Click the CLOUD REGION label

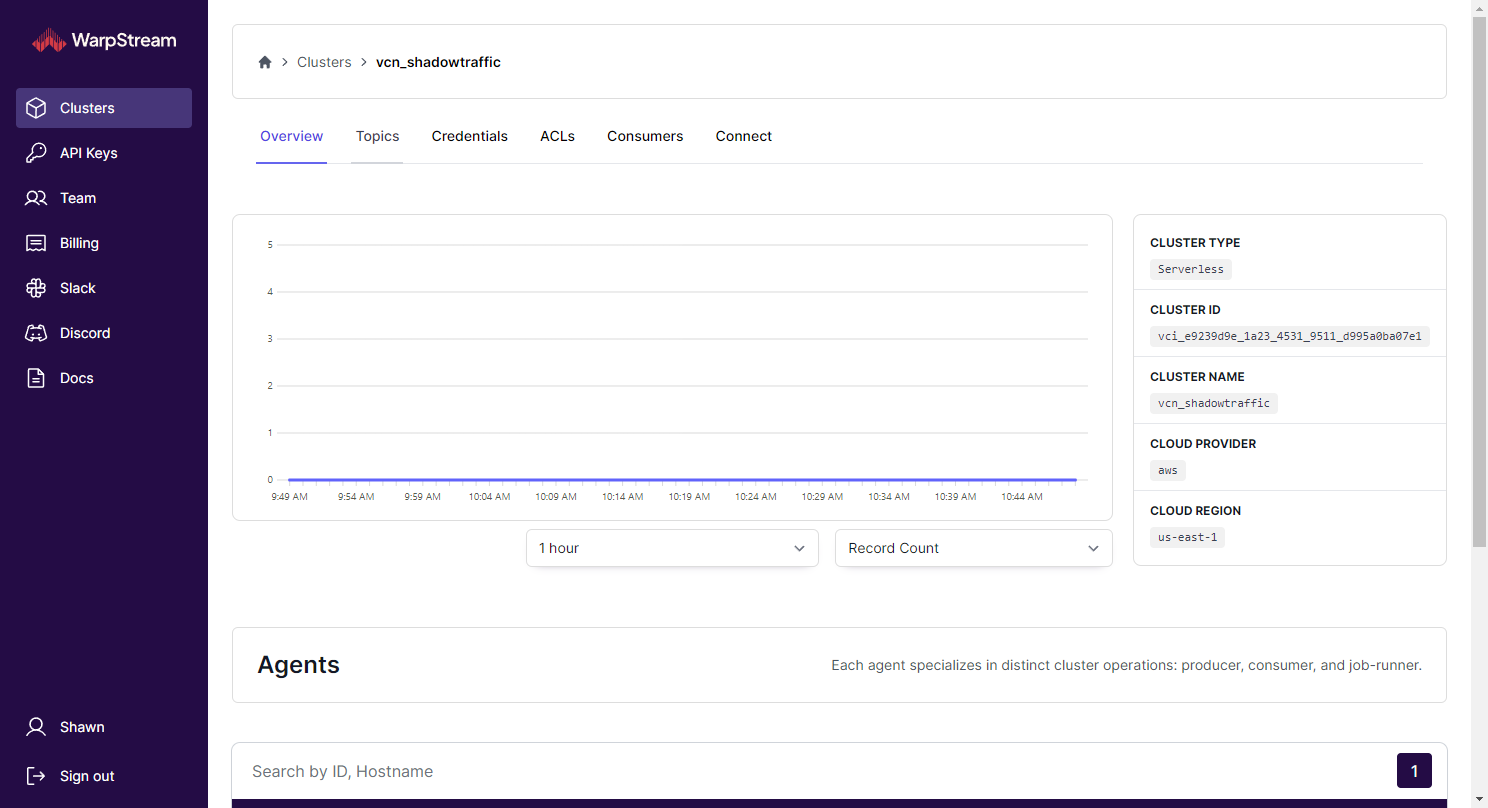coord(1195,511)
